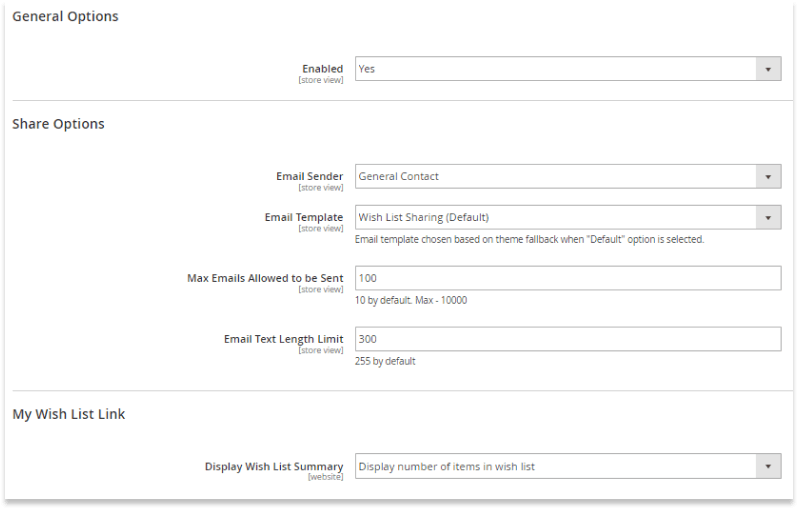Open the Enabled select showing Yes
The width and height of the screenshot is (798, 509).
(568, 69)
